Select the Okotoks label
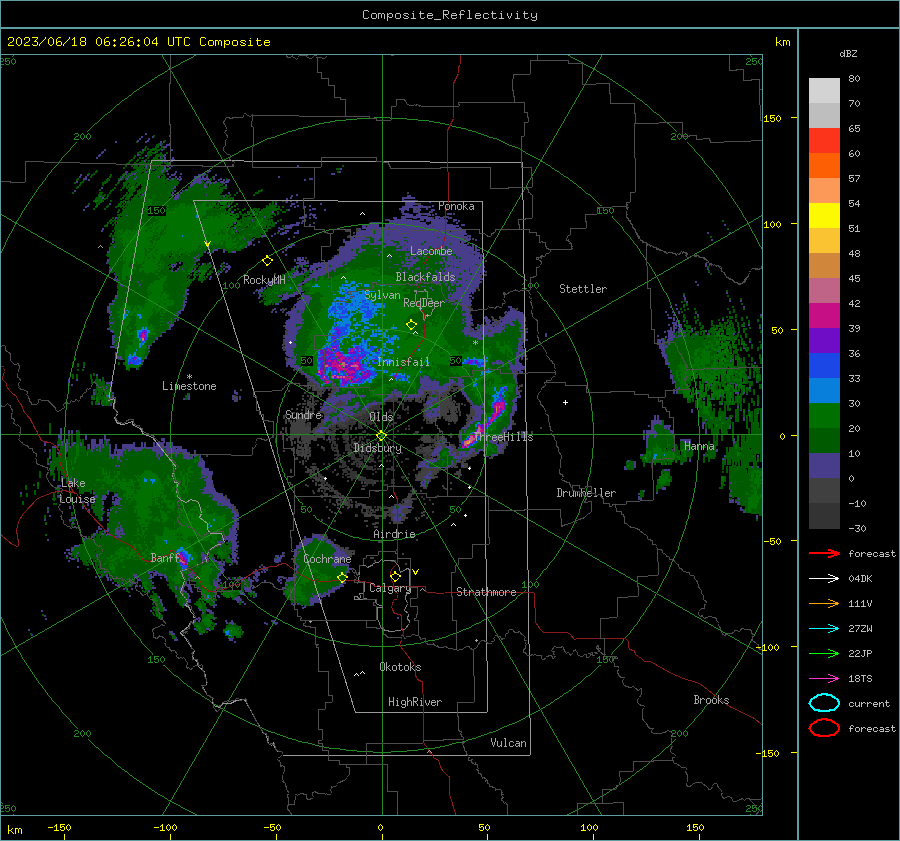The width and height of the screenshot is (900, 841). [x=400, y=667]
